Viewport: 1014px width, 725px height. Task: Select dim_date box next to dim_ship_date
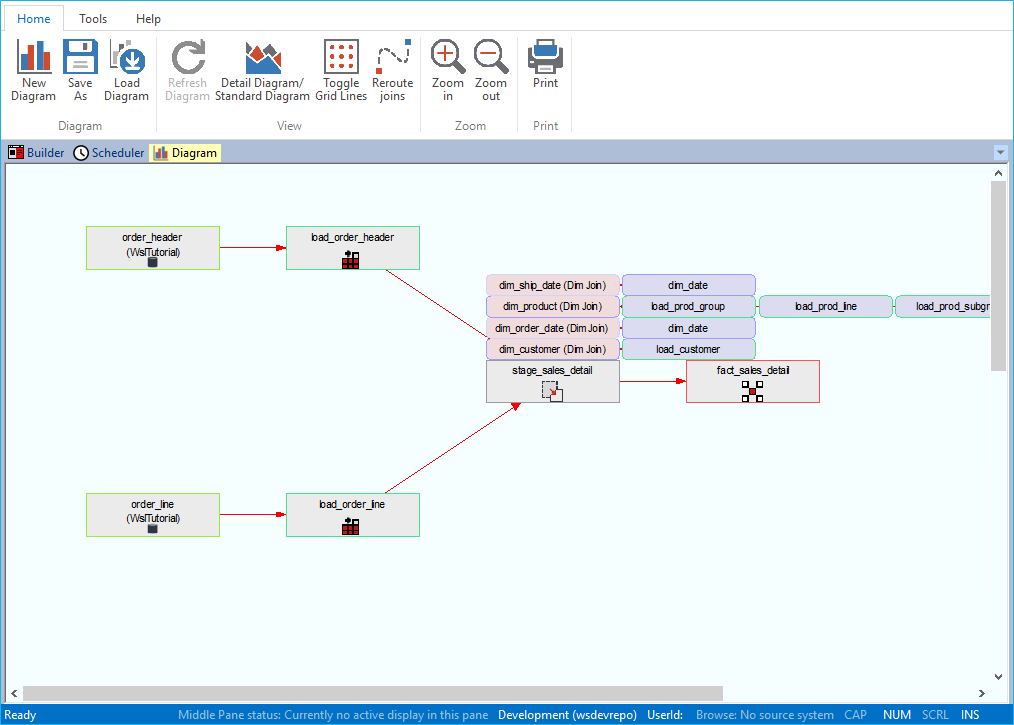pos(688,285)
